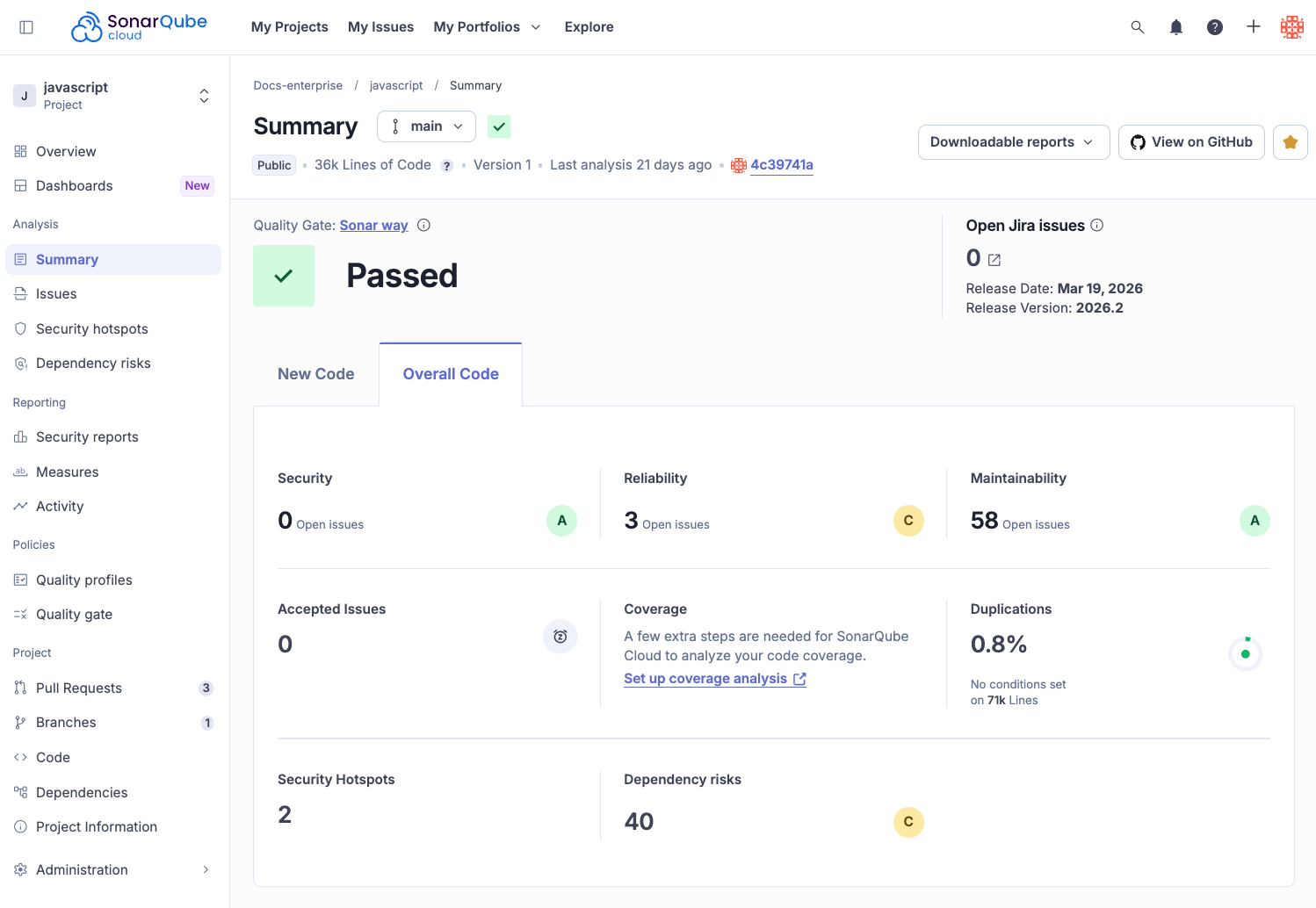This screenshot has width=1316, height=908.
Task: Go to Docs-enterprise breadcrumb
Action: [x=298, y=85]
